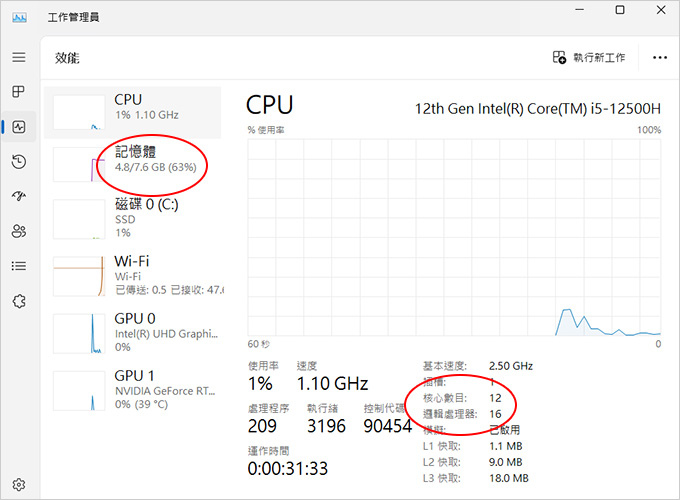Click the CPU mini usage graph thumbnail

point(79,112)
